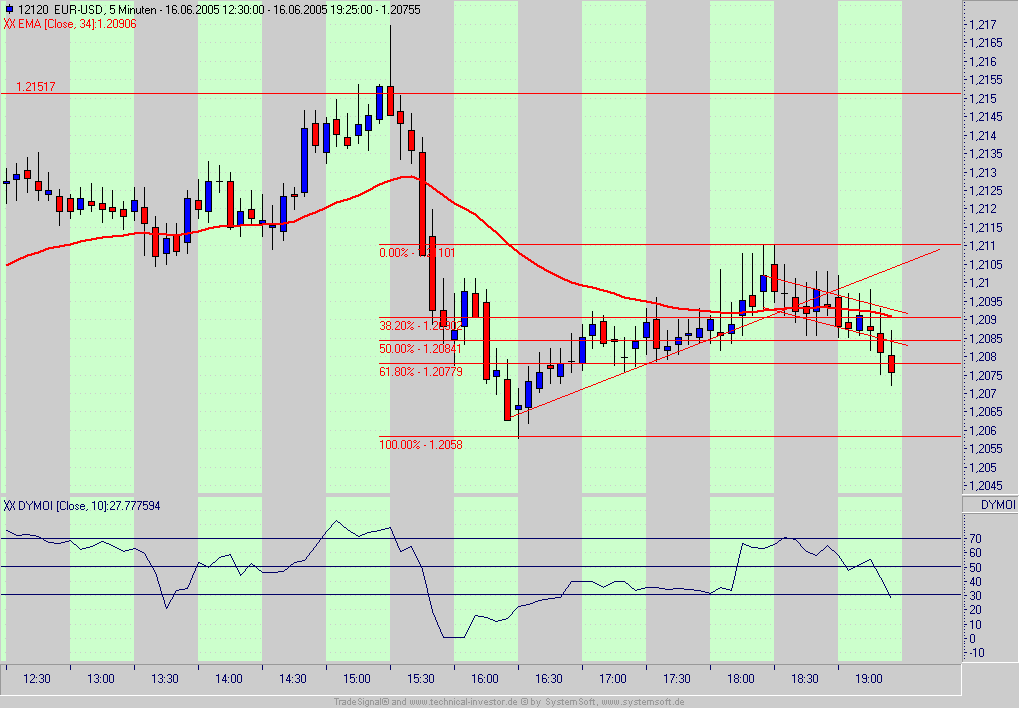Click the 1,206 price axis label

point(983,431)
